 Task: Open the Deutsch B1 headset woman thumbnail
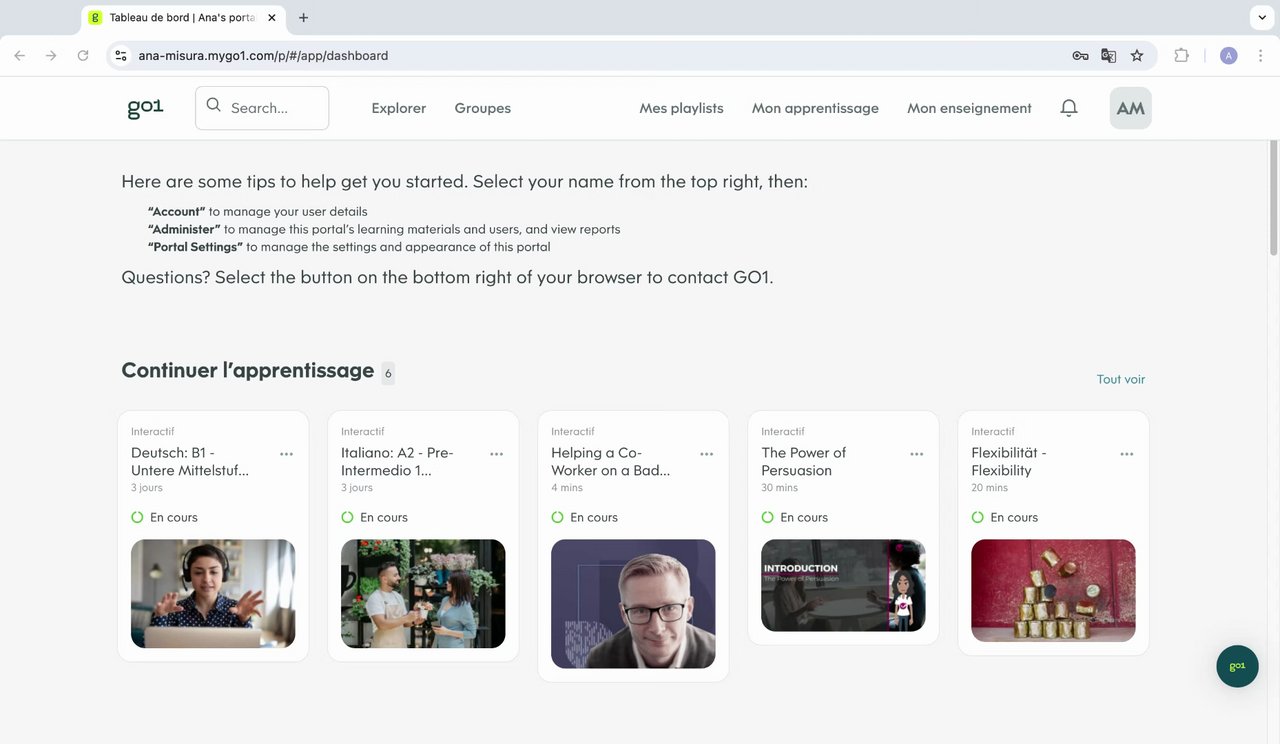[x=213, y=594]
